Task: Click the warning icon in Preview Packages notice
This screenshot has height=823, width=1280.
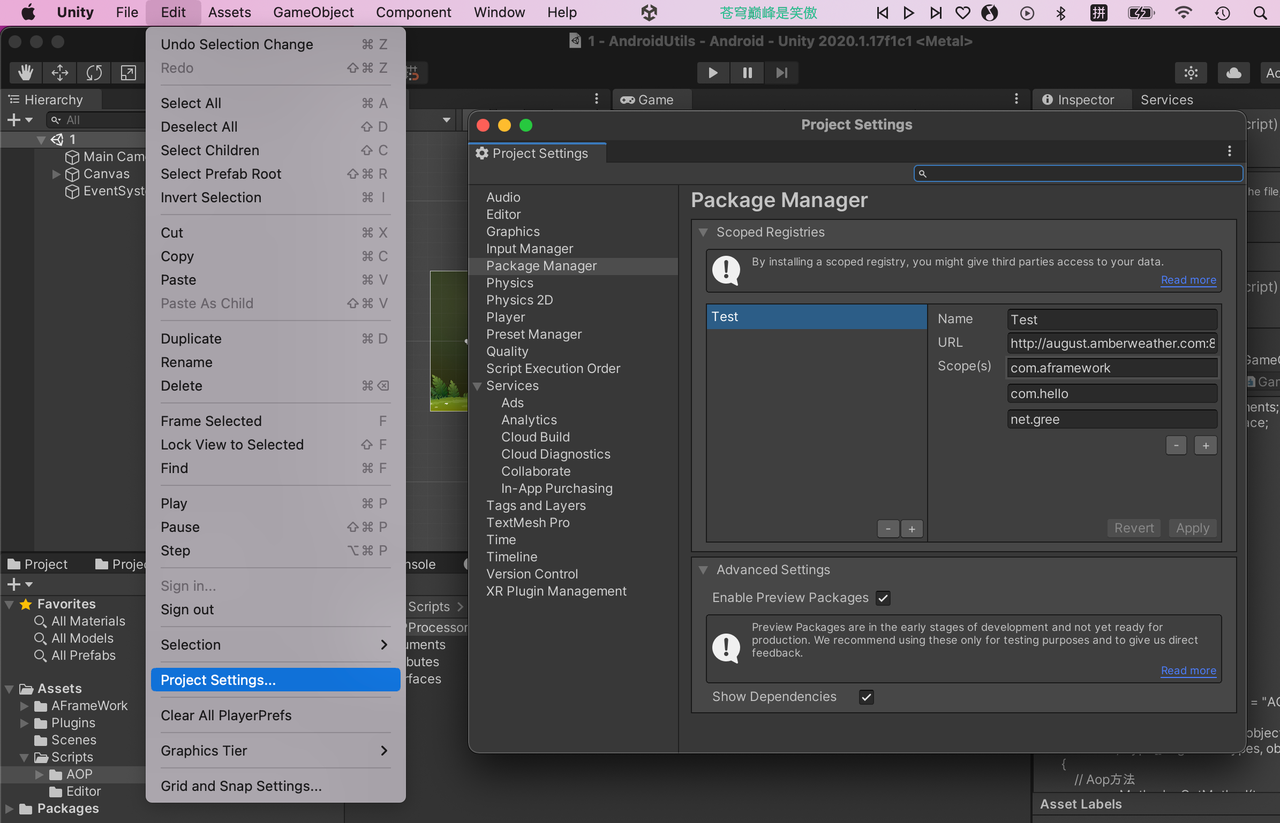Action: coord(726,647)
